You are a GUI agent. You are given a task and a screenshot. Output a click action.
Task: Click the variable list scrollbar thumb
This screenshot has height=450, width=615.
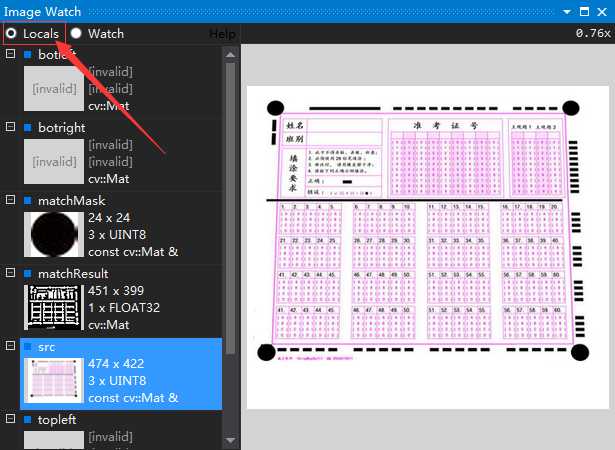point(231,208)
